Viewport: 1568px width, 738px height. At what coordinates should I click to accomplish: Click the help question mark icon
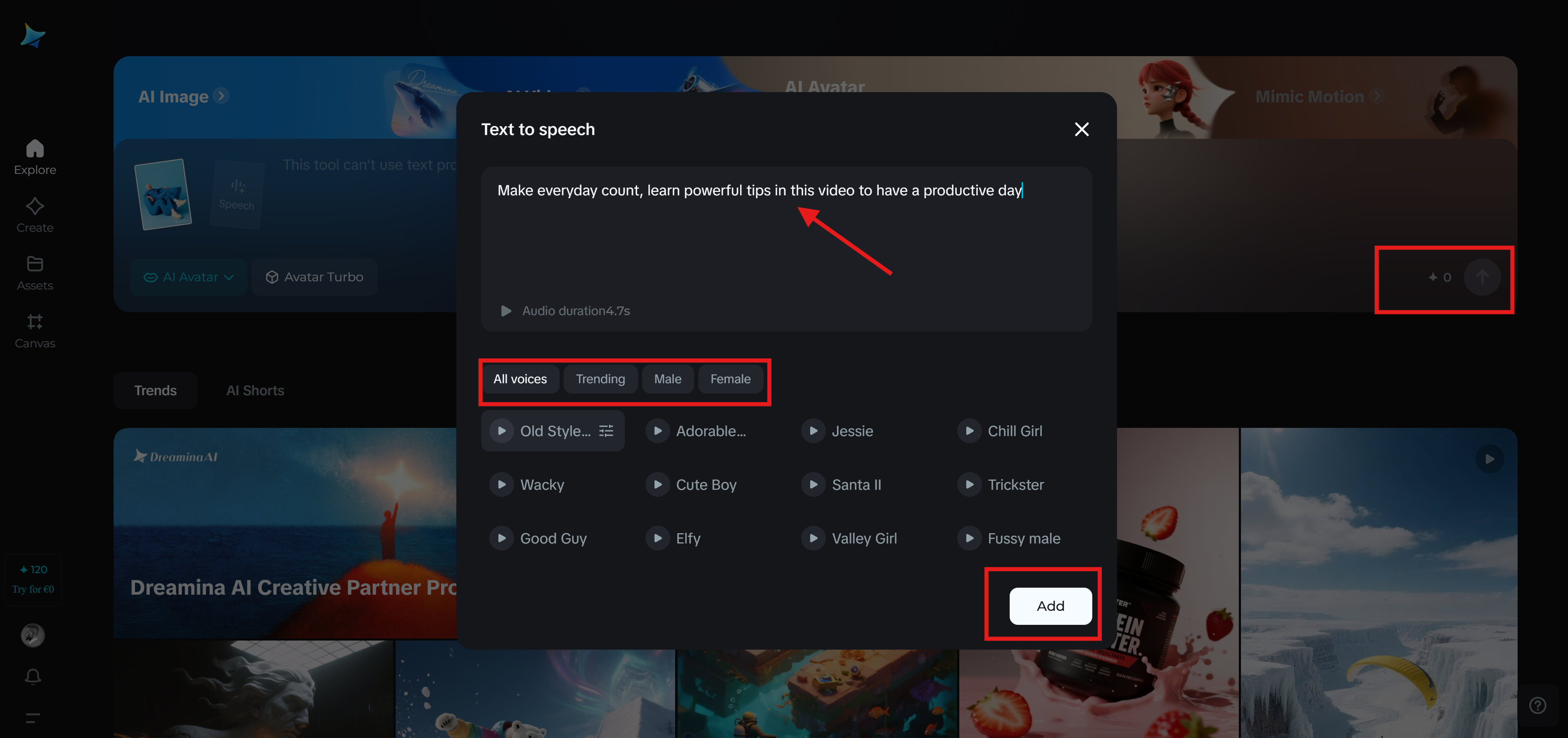tap(1538, 705)
